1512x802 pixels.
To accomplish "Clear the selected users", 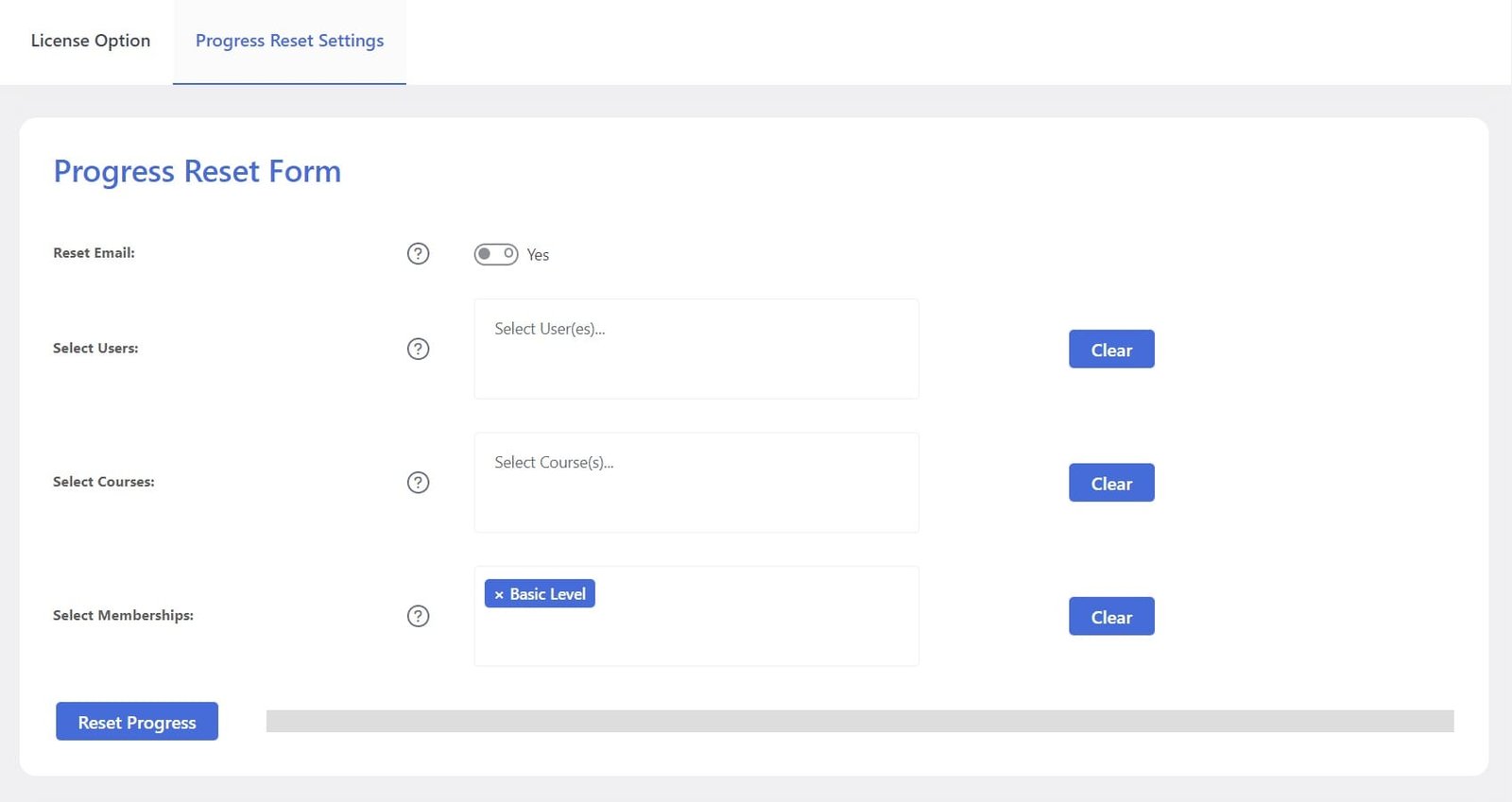I will [x=1111, y=350].
